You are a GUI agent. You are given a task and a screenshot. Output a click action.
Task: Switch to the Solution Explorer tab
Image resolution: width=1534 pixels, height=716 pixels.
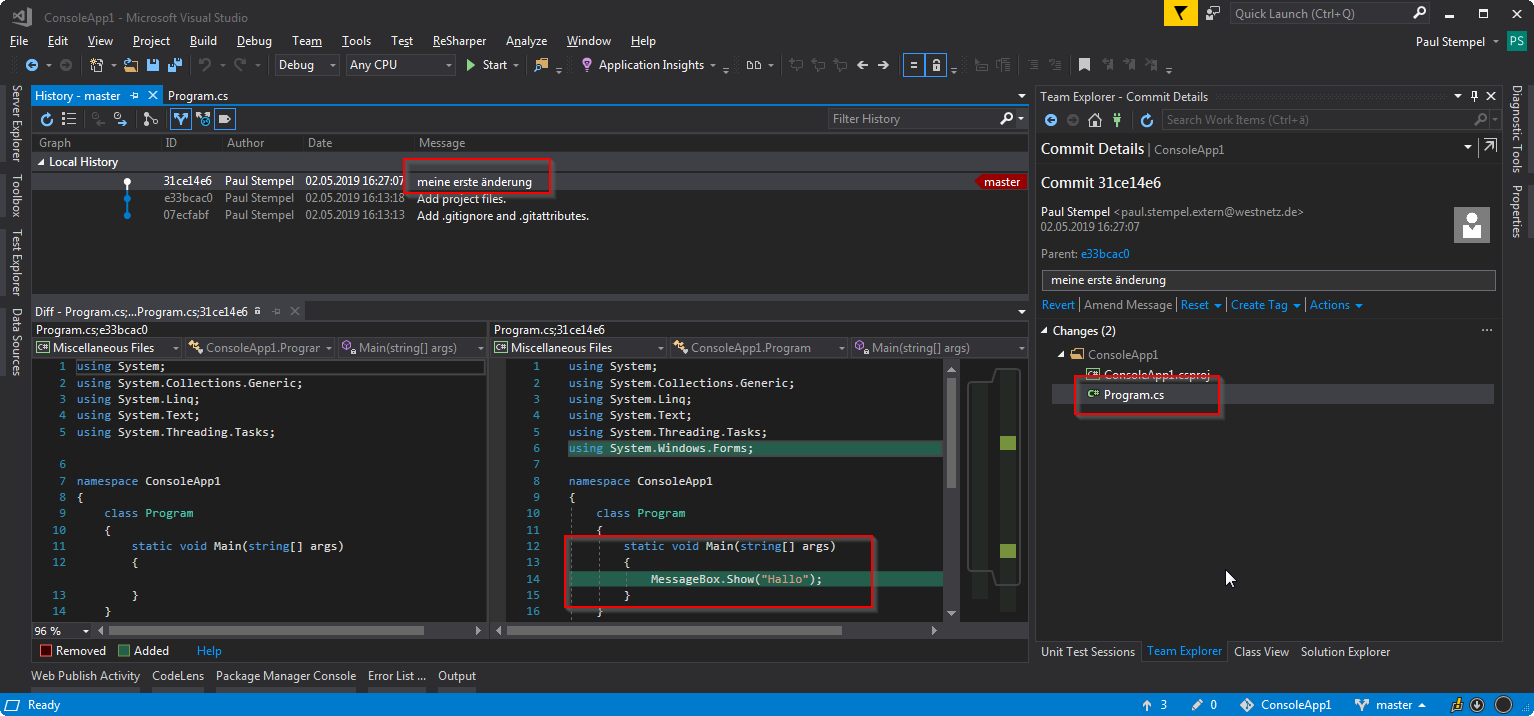coord(1345,652)
